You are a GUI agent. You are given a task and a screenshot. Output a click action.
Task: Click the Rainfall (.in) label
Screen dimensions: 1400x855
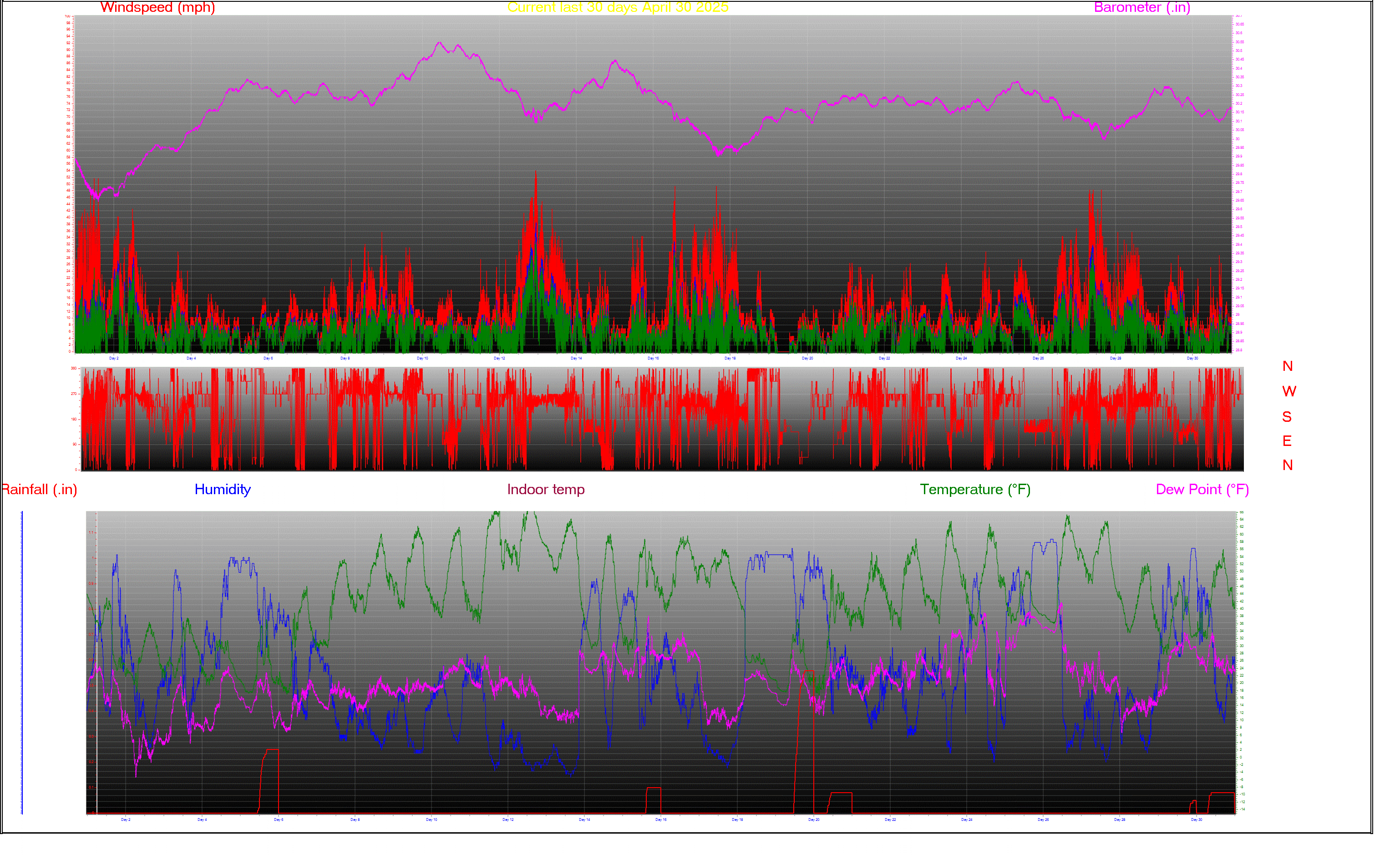[39, 490]
